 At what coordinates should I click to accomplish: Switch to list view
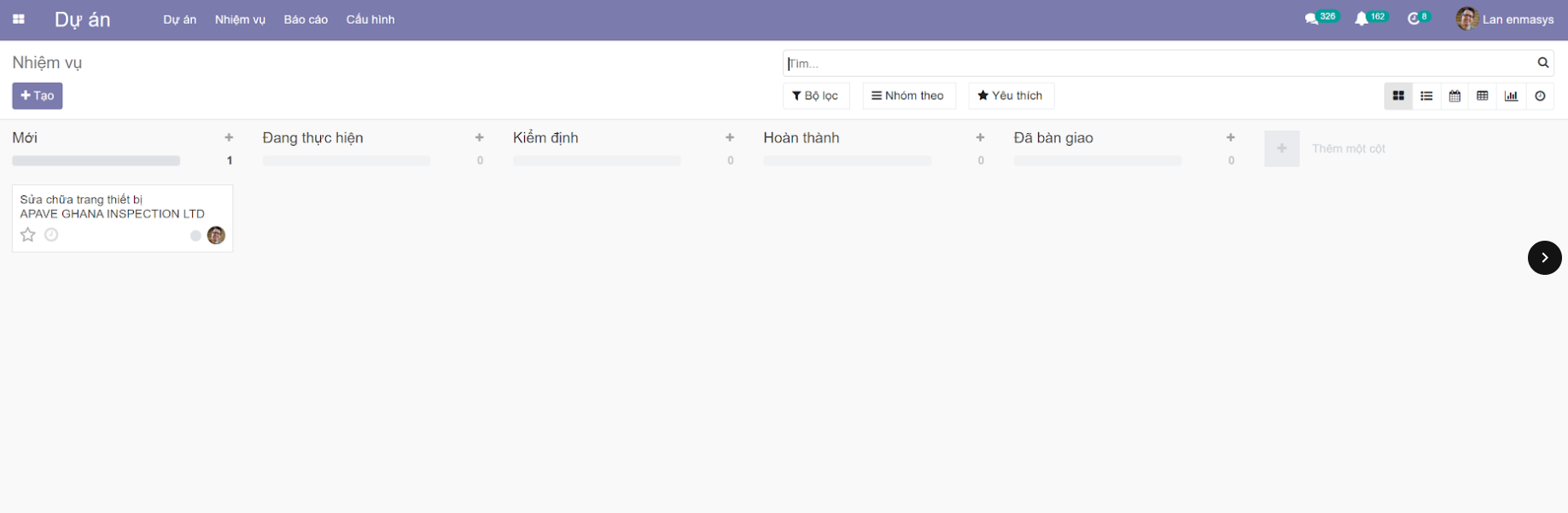1426,96
